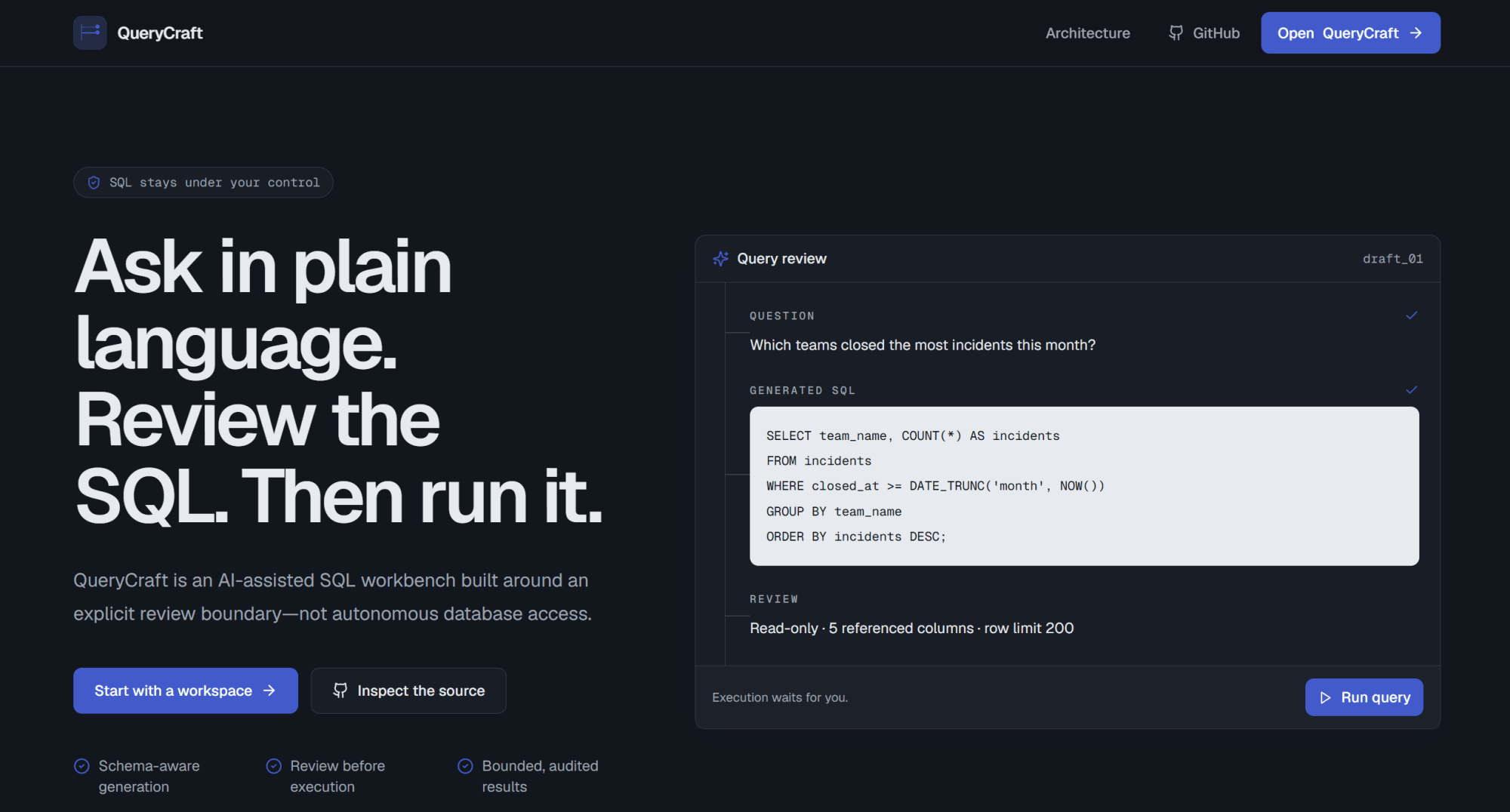
Task: Click the draft_01 label
Action: click(1393, 259)
